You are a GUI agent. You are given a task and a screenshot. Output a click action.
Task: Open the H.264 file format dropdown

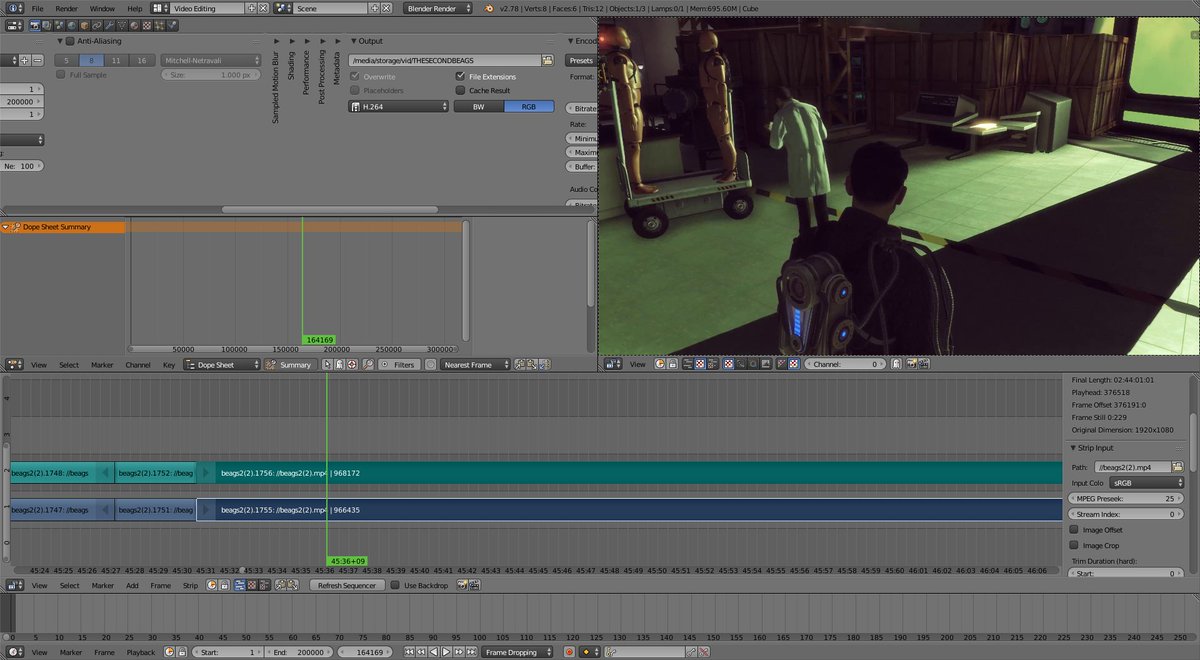pos(398,106)
